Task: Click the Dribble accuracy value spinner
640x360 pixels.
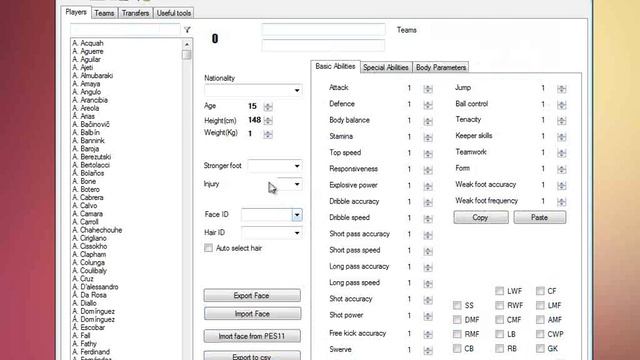Action: point(428,202)
